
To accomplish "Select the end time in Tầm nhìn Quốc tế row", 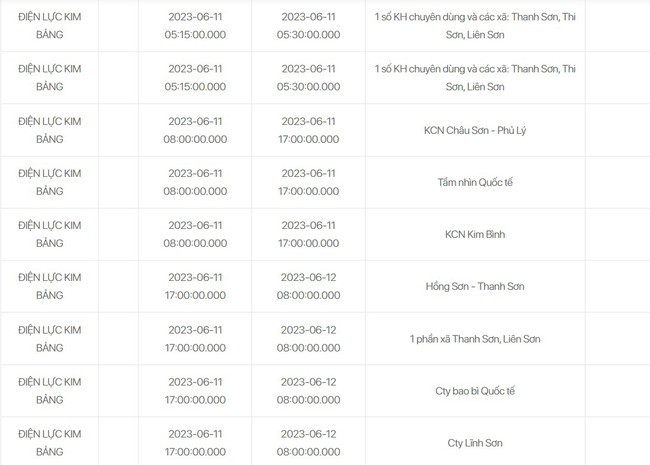I will (x=308, y=182).
